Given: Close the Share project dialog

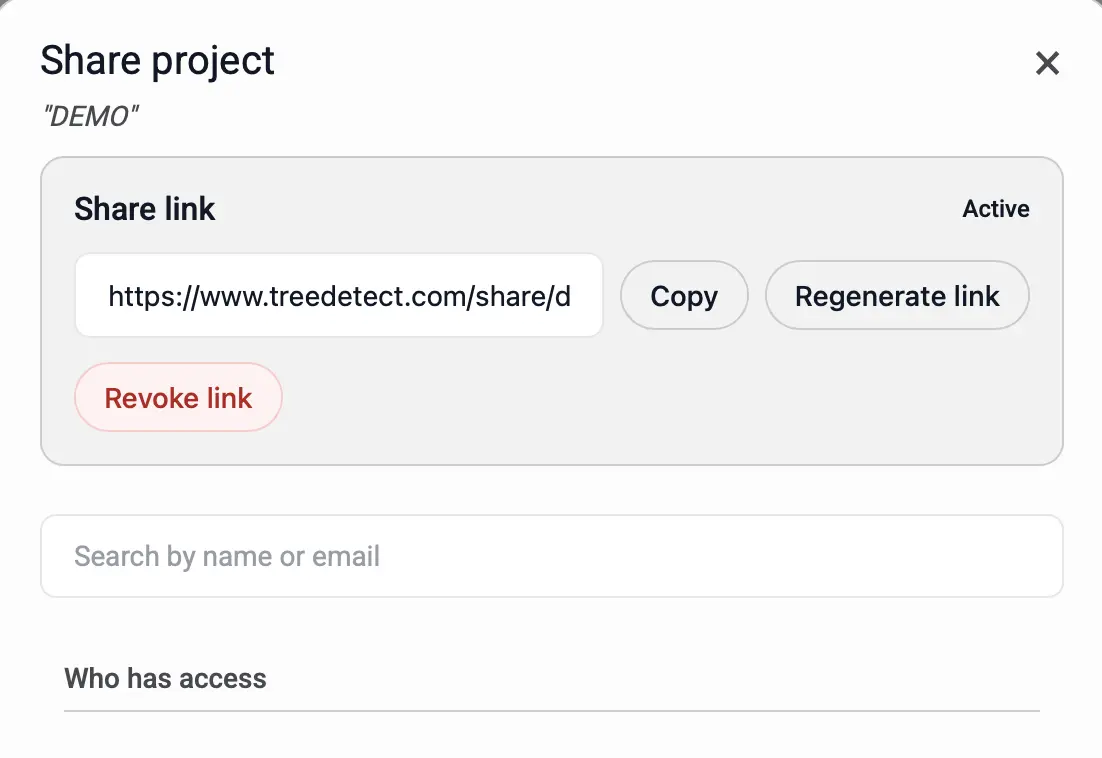Looking at the screenshot, I should [x=1047, y=64].
